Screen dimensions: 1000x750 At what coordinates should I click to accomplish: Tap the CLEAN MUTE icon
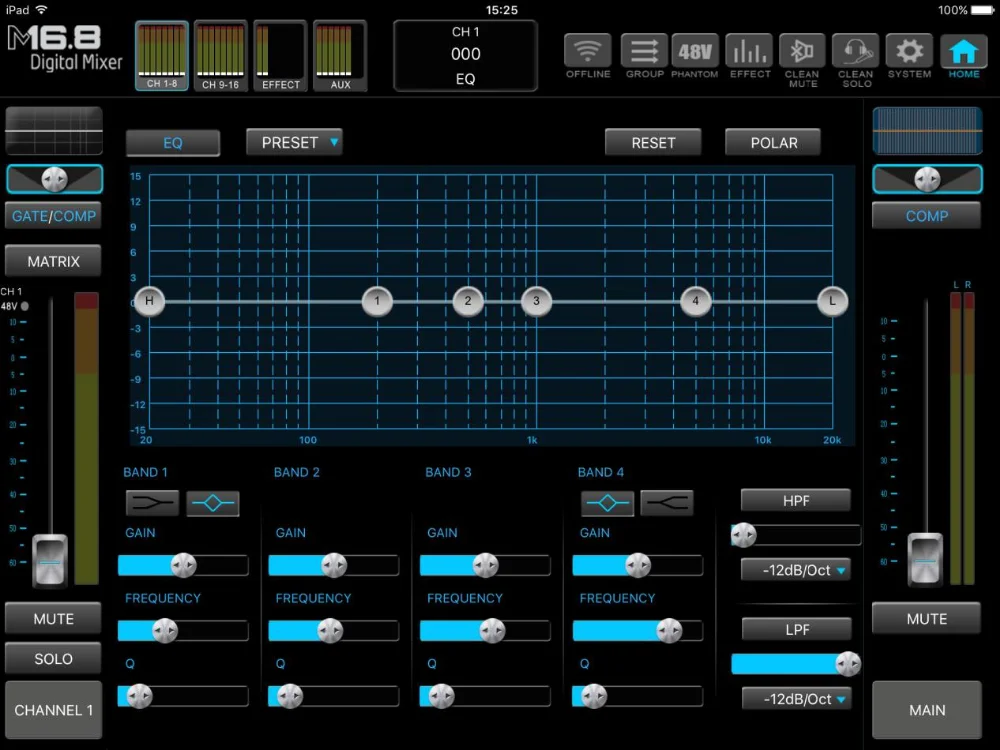click(x=802, y=51)
